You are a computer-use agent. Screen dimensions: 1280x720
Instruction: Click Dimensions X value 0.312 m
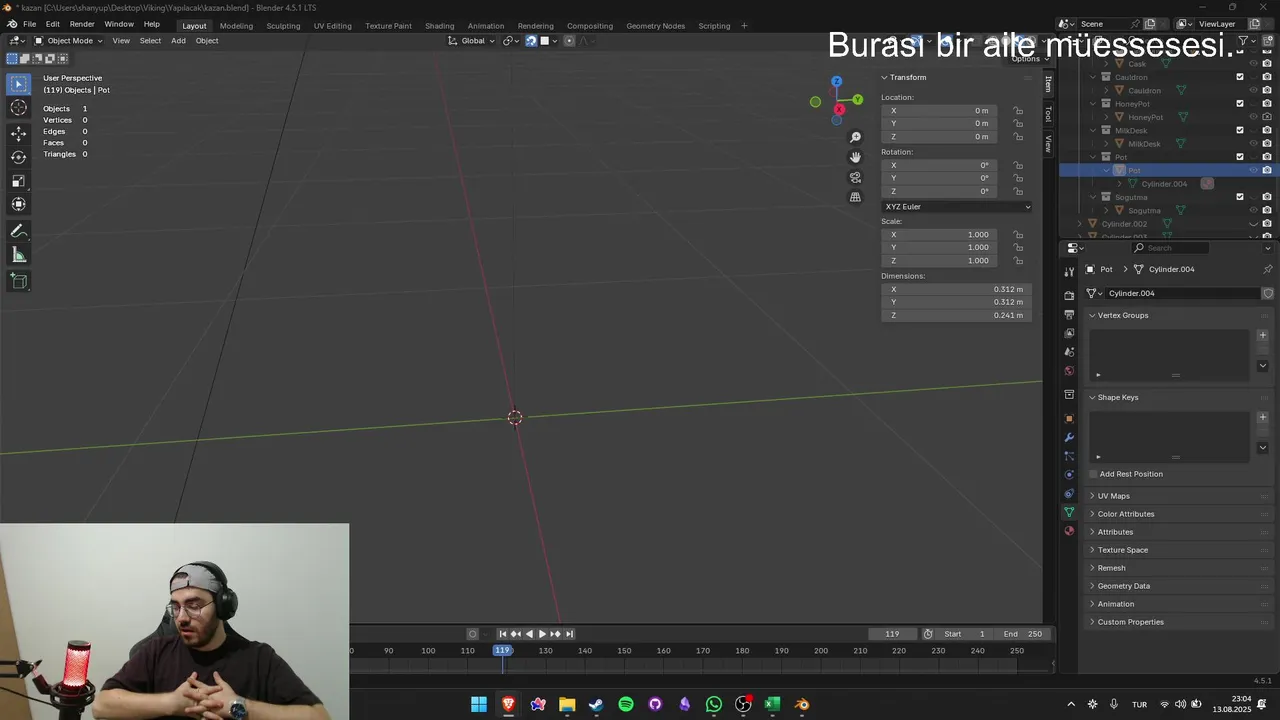click(x=957, y=289)
